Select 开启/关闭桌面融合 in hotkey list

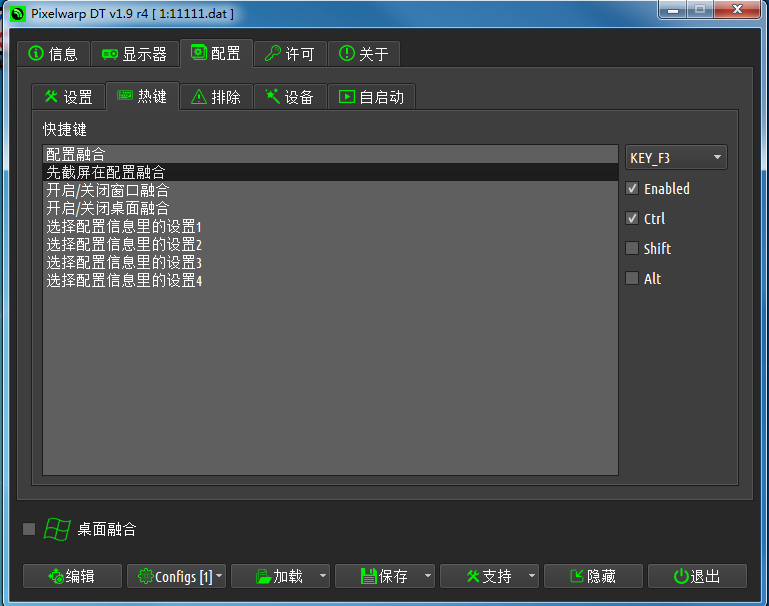(x=108, y=208)
